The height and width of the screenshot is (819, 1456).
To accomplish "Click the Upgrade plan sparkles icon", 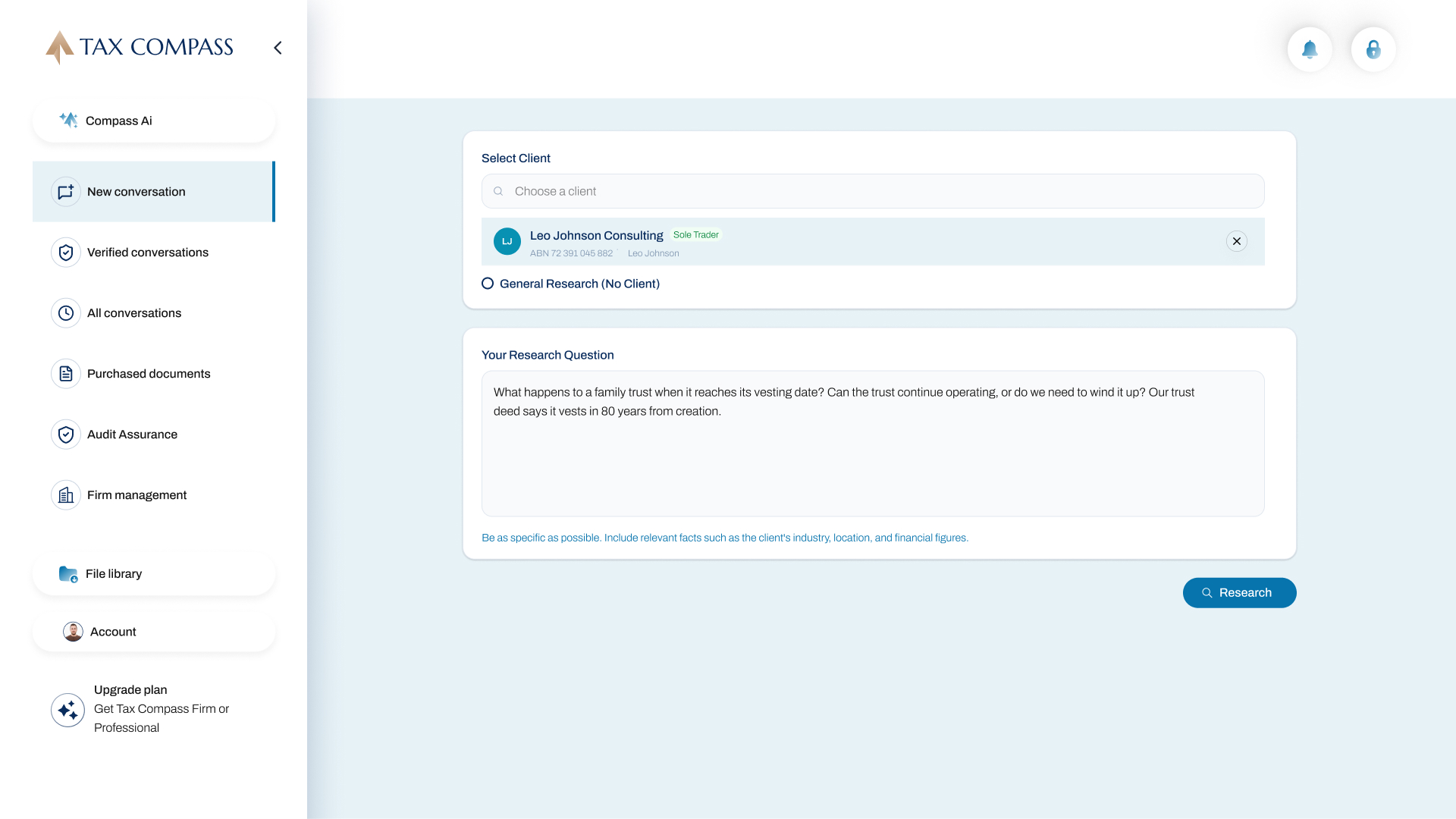I will [67, 710].
